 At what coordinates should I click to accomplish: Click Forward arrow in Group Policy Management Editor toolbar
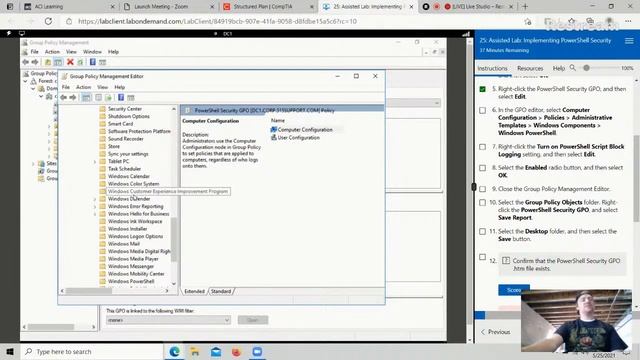73,98
